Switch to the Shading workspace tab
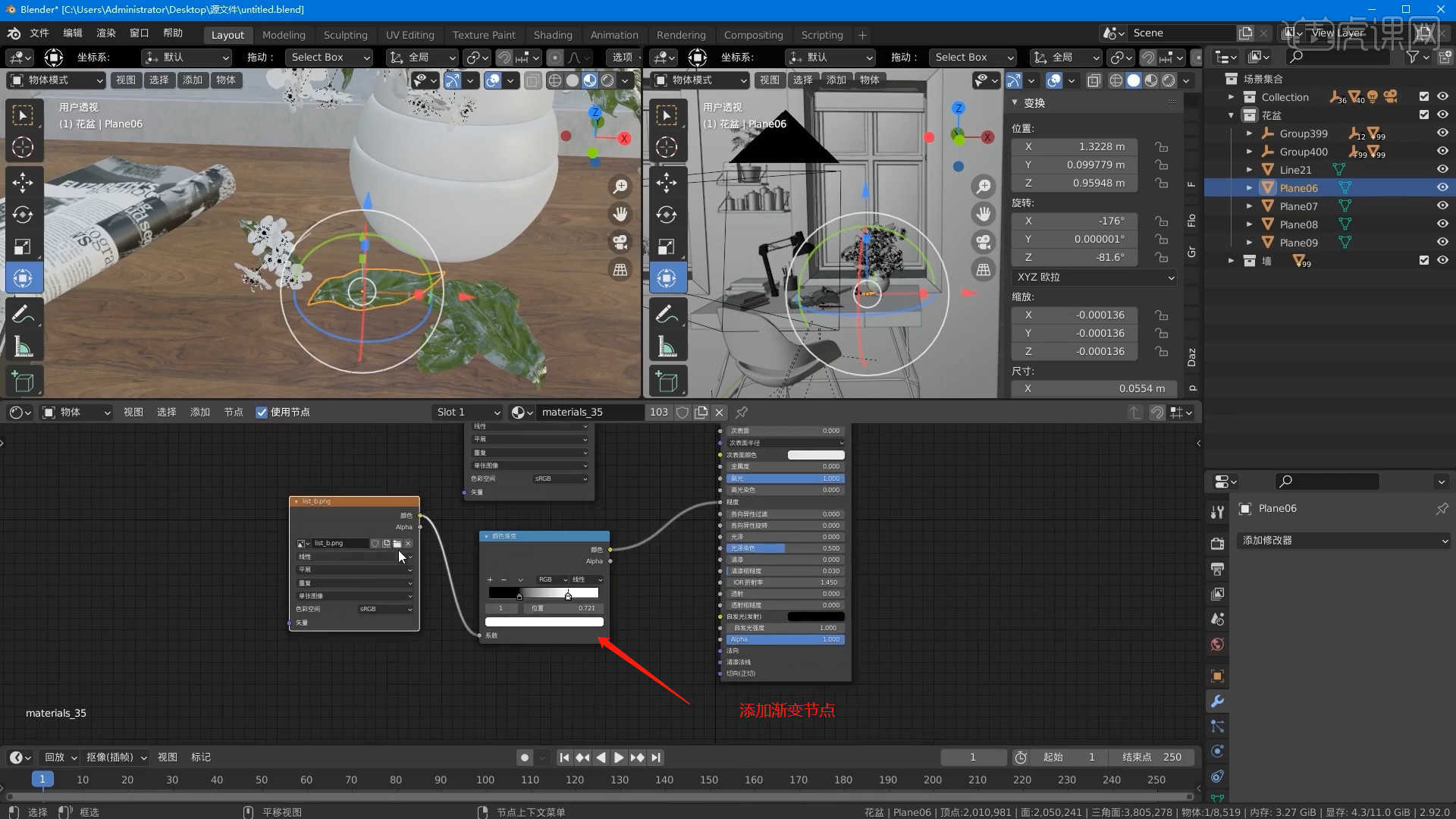This screenshot has width=1456, height=819. coord(553,34)
